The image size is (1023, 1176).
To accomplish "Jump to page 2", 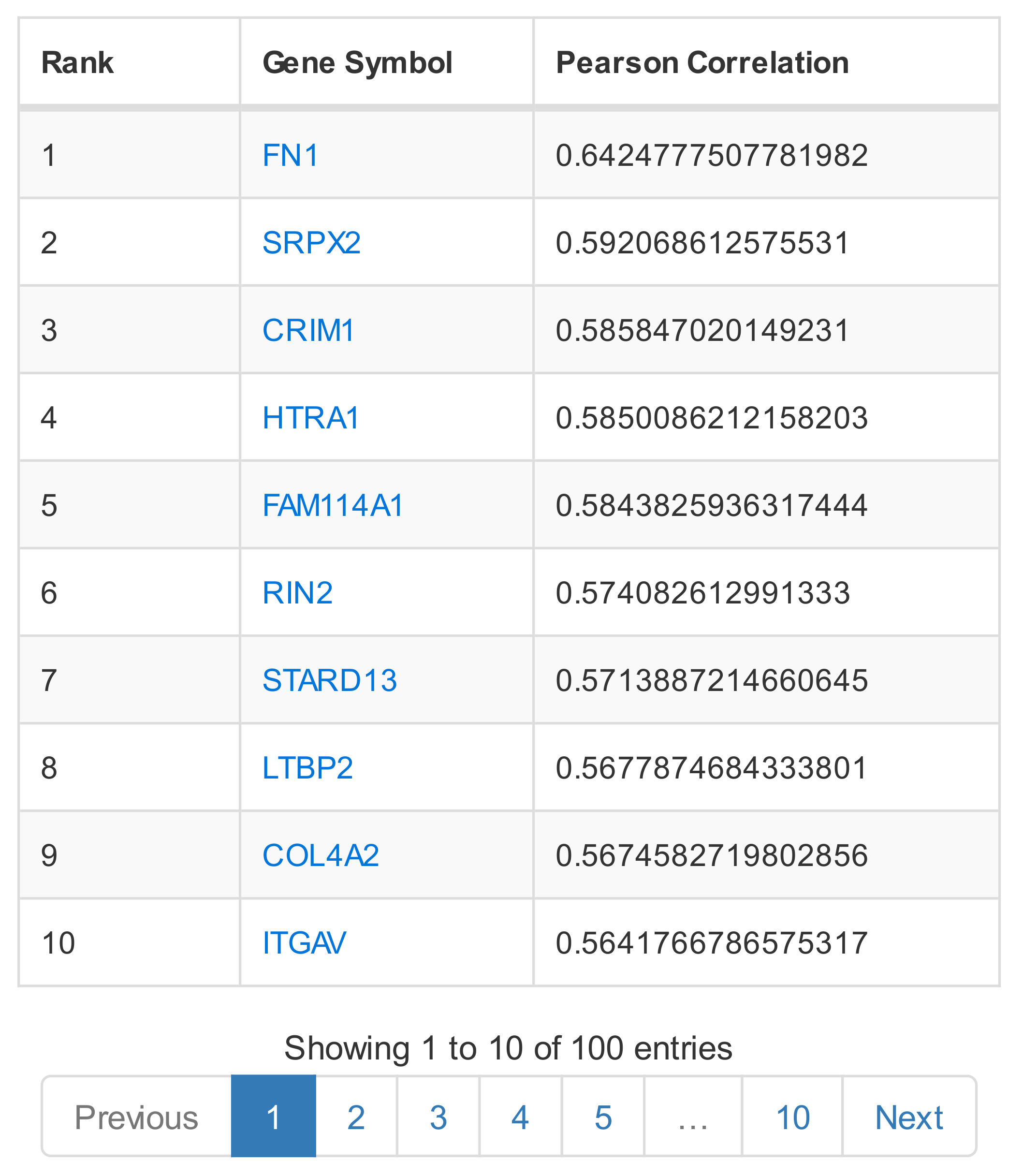I will [356, 1117].
